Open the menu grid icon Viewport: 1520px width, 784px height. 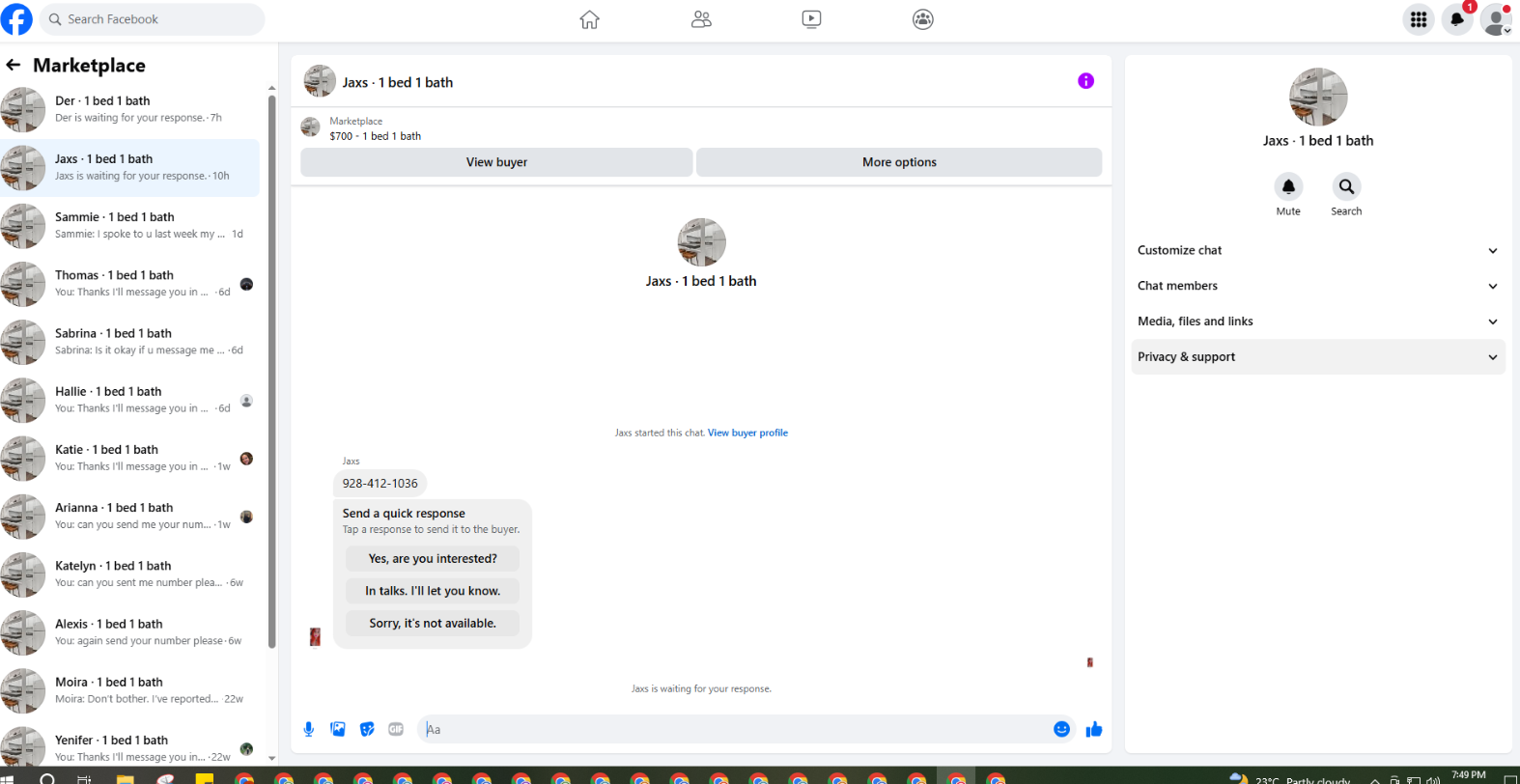tap(1419, 19)
